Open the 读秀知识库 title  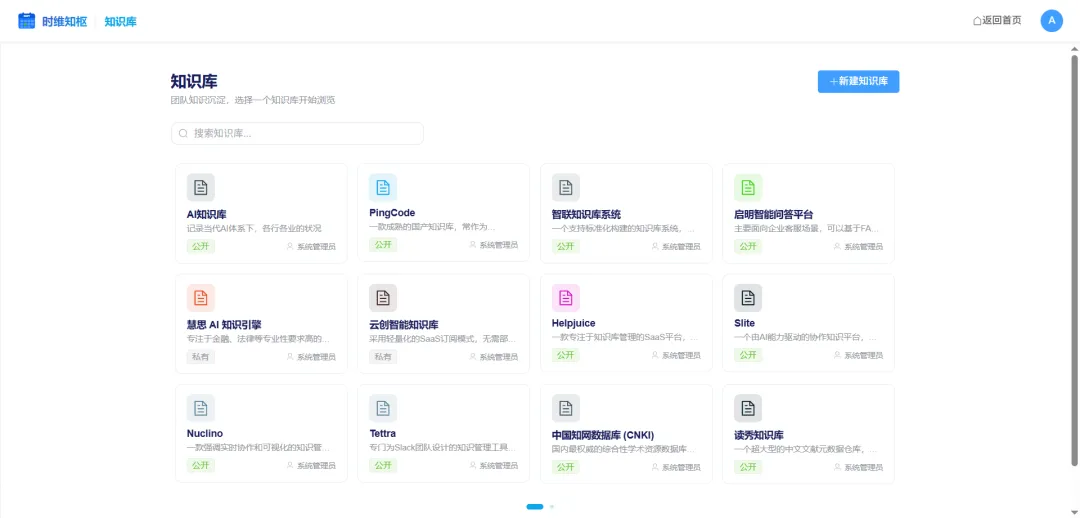click(759, 435)
